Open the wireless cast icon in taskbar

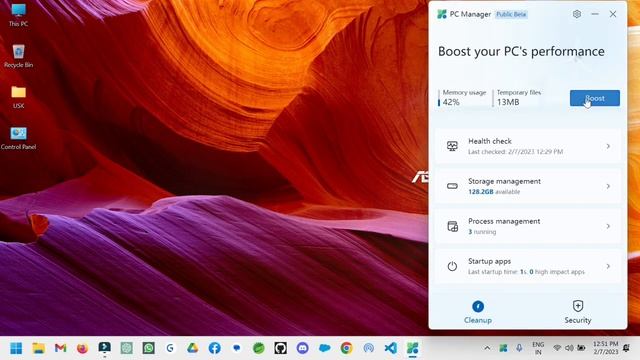tap(369, 348)
